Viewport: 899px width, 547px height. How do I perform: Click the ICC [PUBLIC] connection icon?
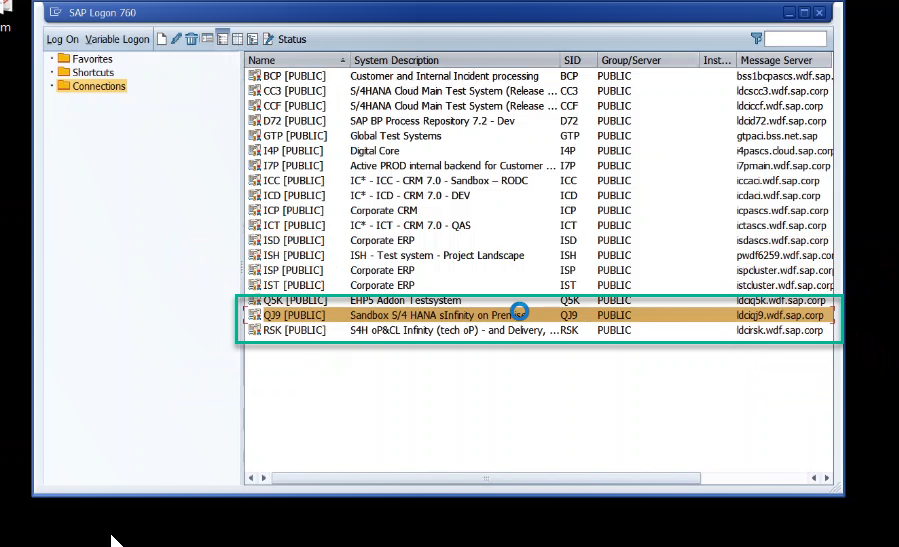click(x=255, y=180)
